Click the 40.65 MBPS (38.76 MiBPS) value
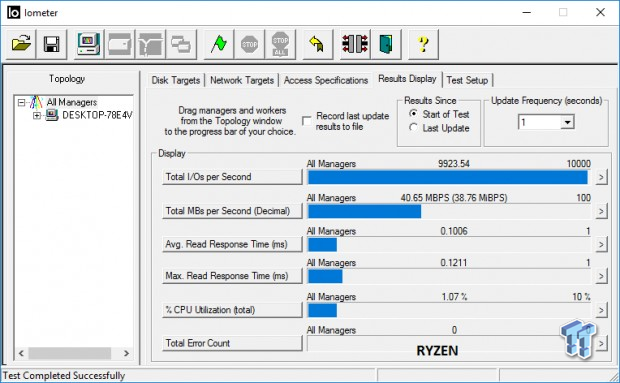 pos(454,198)
